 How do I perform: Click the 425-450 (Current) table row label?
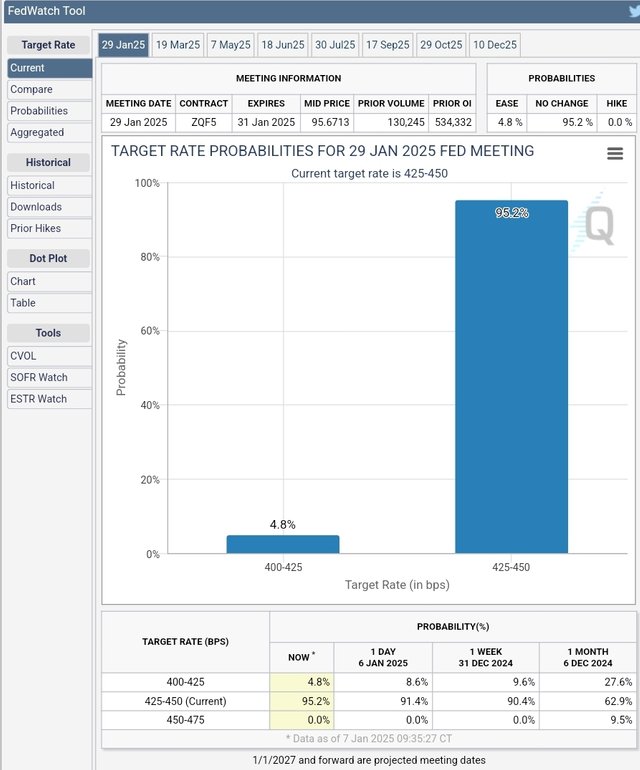[186, 701]
